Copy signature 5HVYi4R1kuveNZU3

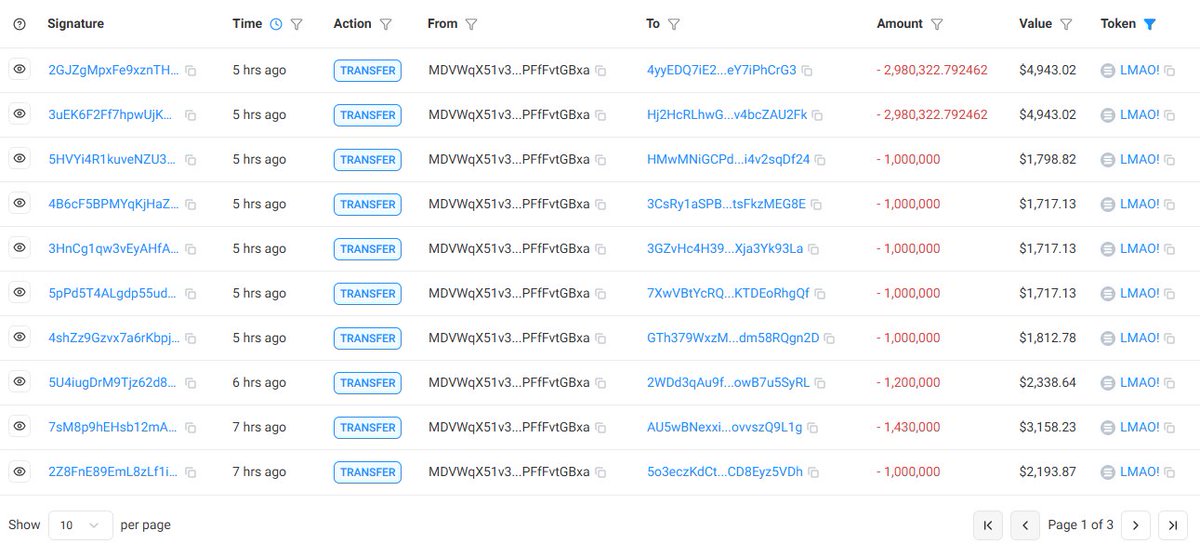190,160
